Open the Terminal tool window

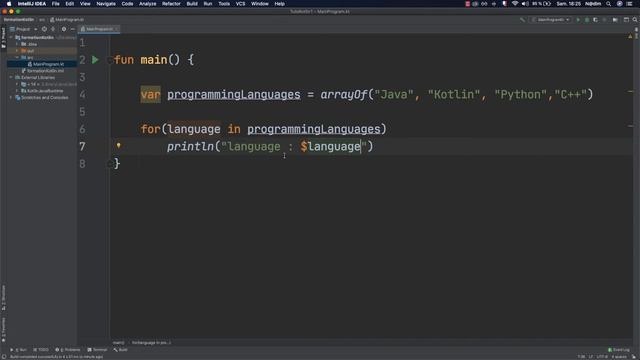coord(97,350)
